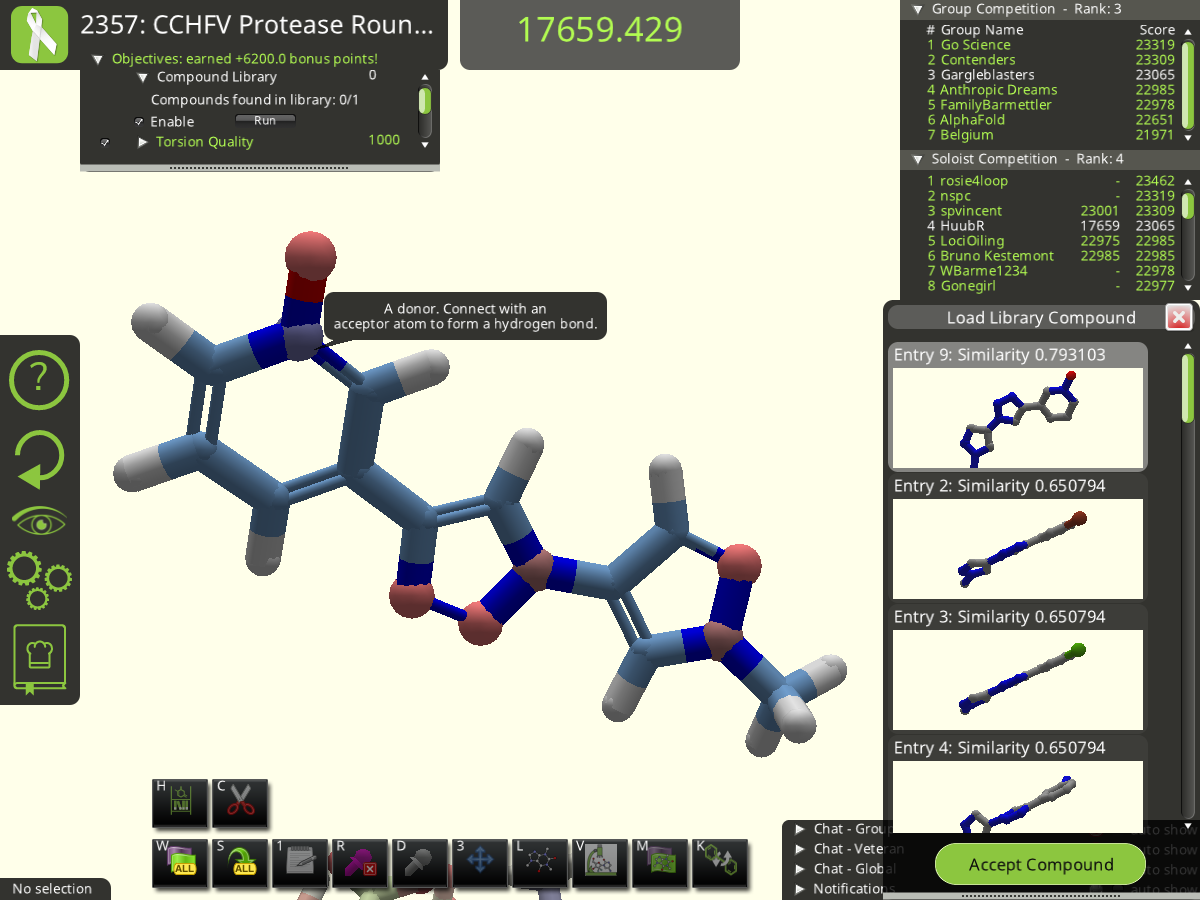Toggle the eye view options icon
The image size is (1200, 900).
[39, 522]
